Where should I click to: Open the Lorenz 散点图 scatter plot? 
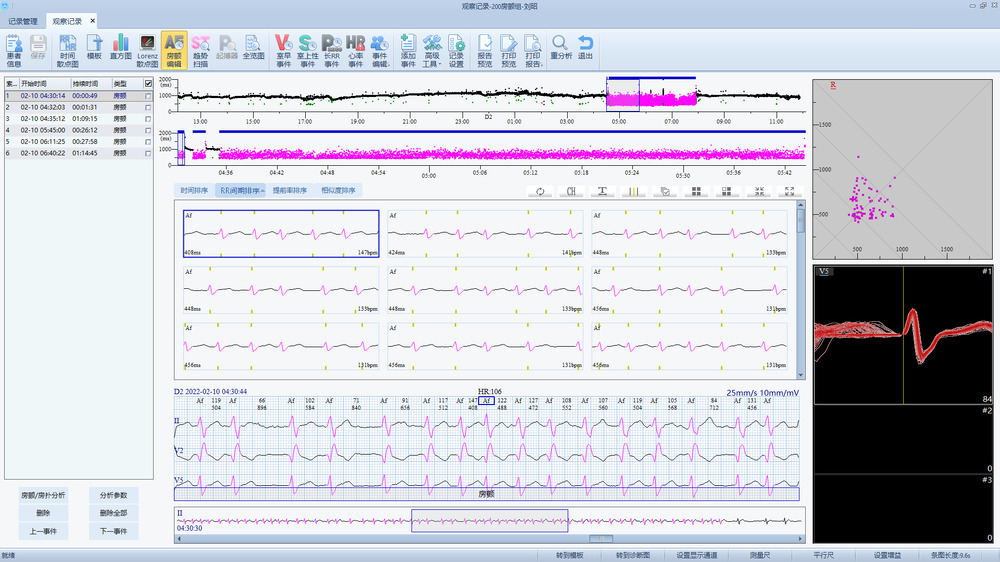pyautogui.click(x=147, y=49)
